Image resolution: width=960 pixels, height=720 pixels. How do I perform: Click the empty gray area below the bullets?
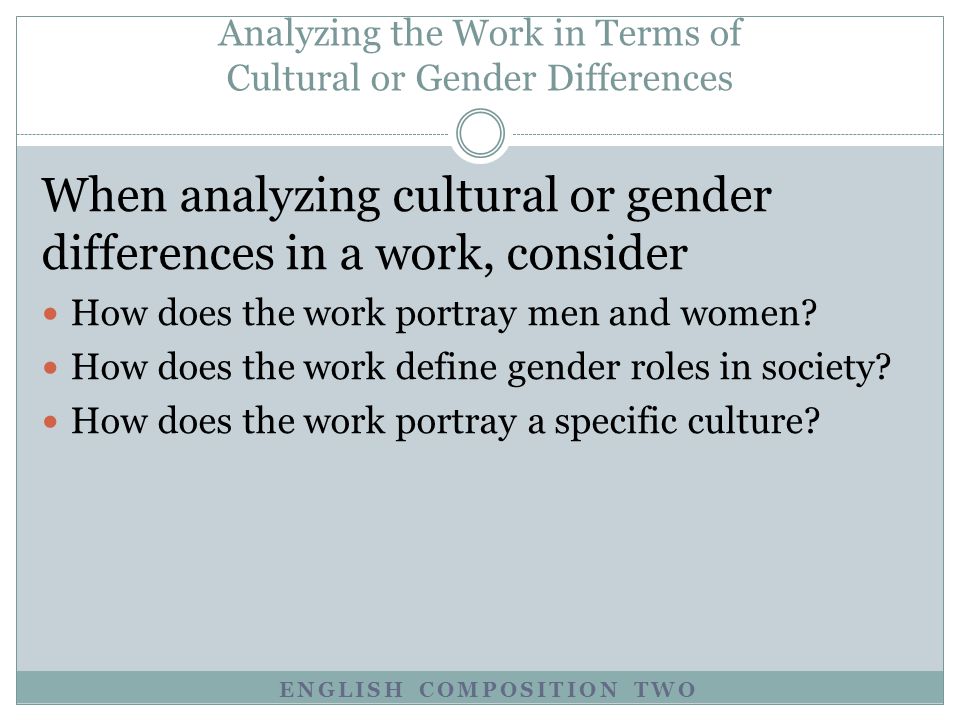[480, 557]
